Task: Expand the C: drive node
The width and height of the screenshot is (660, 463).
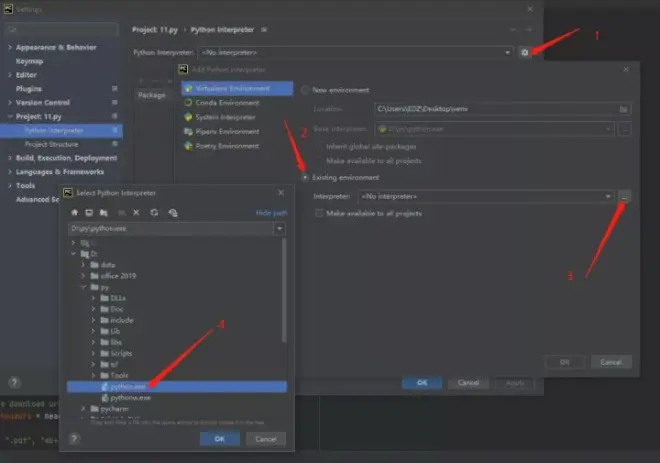Action: [74, 243]
